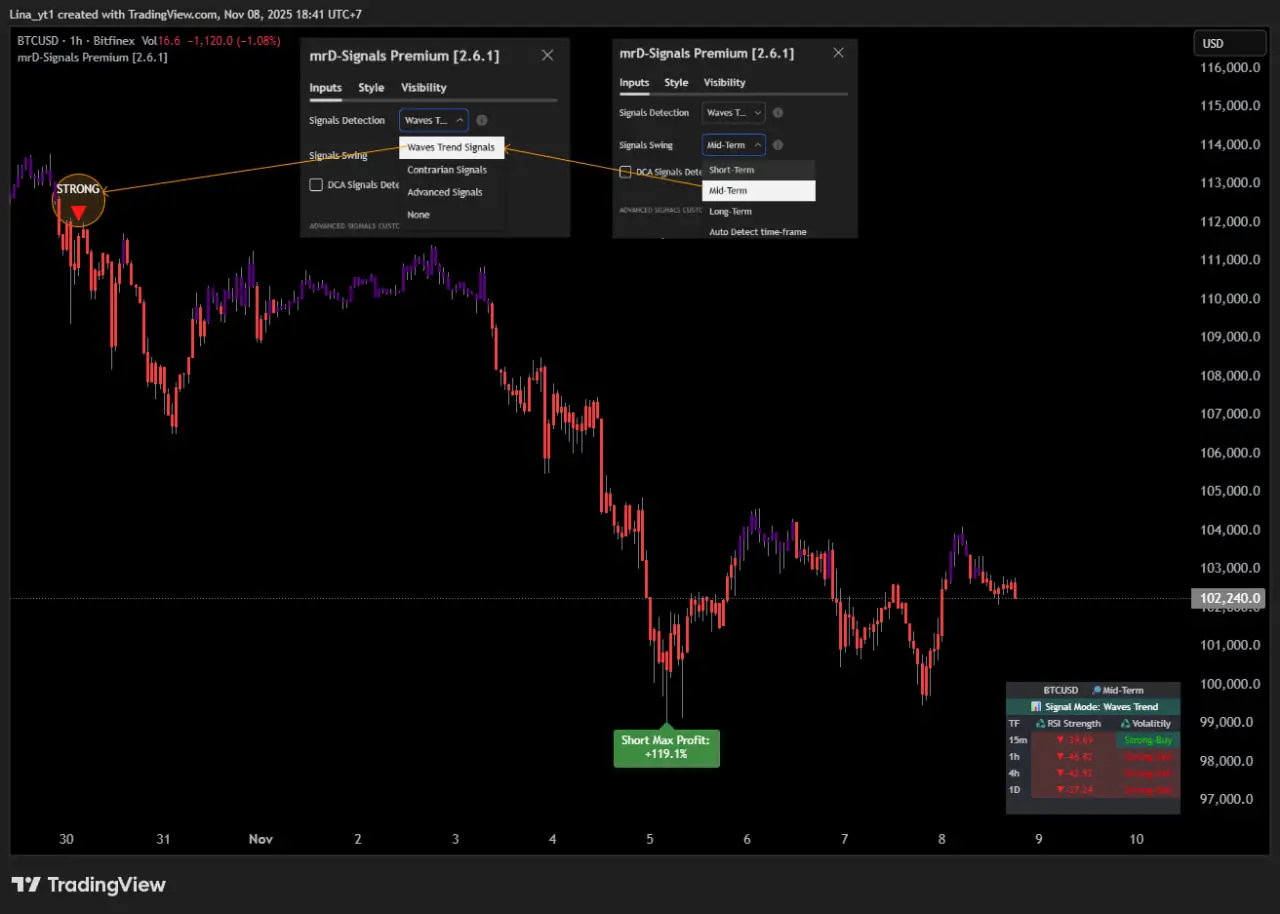This screenshot has width=1280, height=914.
Task: Click the Strong-Buy cell in the table
Action: click(x=1146, y=740)
